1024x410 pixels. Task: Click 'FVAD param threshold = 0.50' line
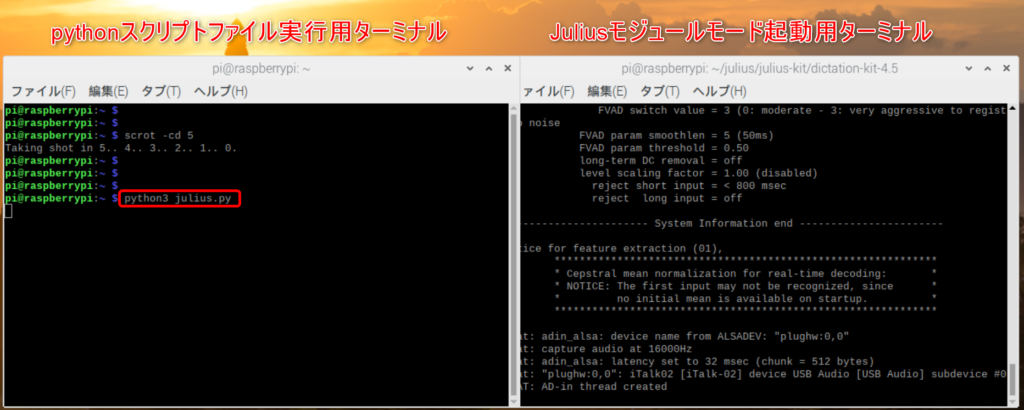pyautogui.click(x=664, y=148)
